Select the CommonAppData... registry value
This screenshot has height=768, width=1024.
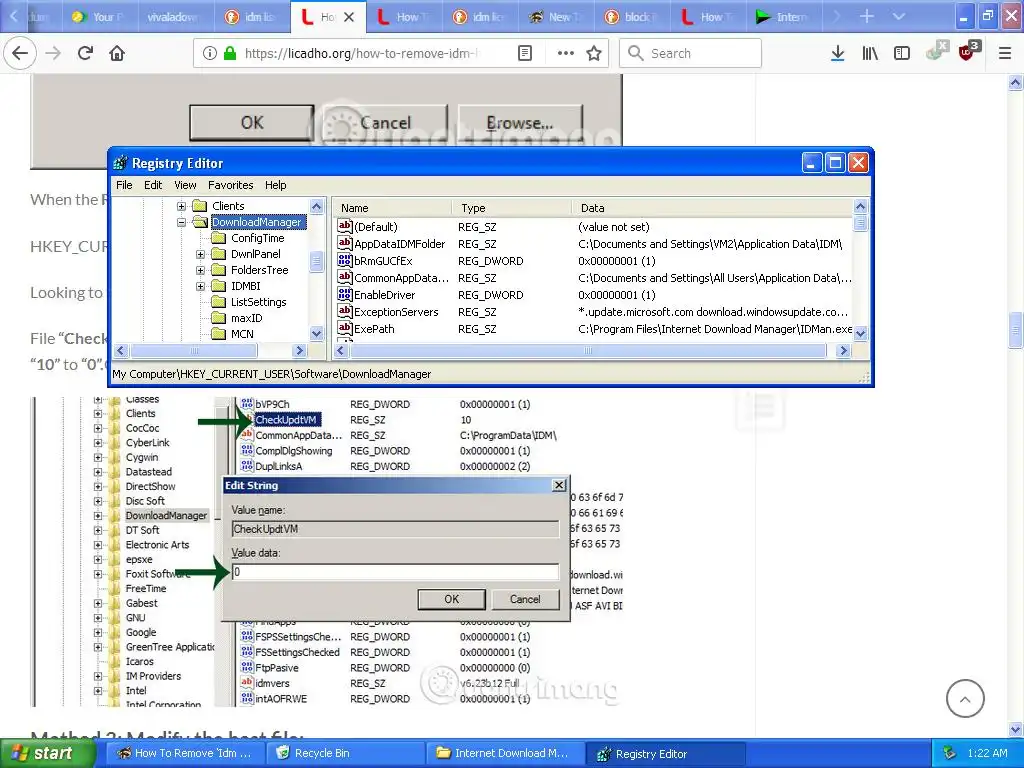401,278
